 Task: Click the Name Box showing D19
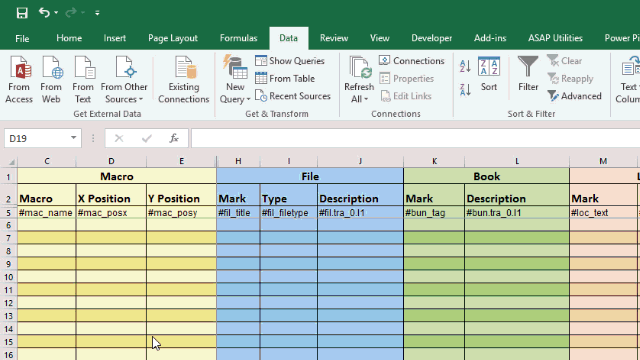coord(37,138)
